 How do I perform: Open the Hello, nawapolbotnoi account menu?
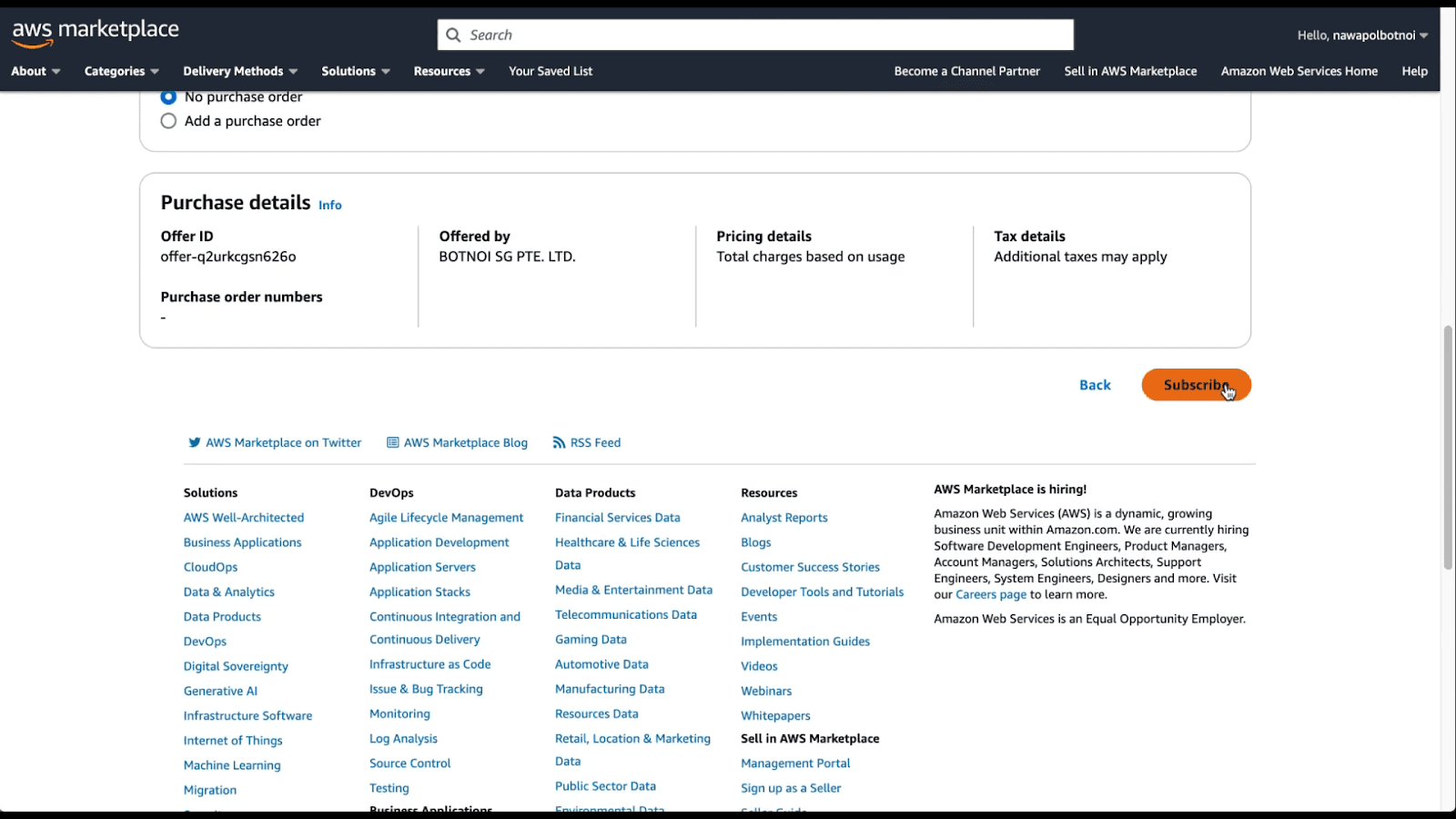[1362, 35]
